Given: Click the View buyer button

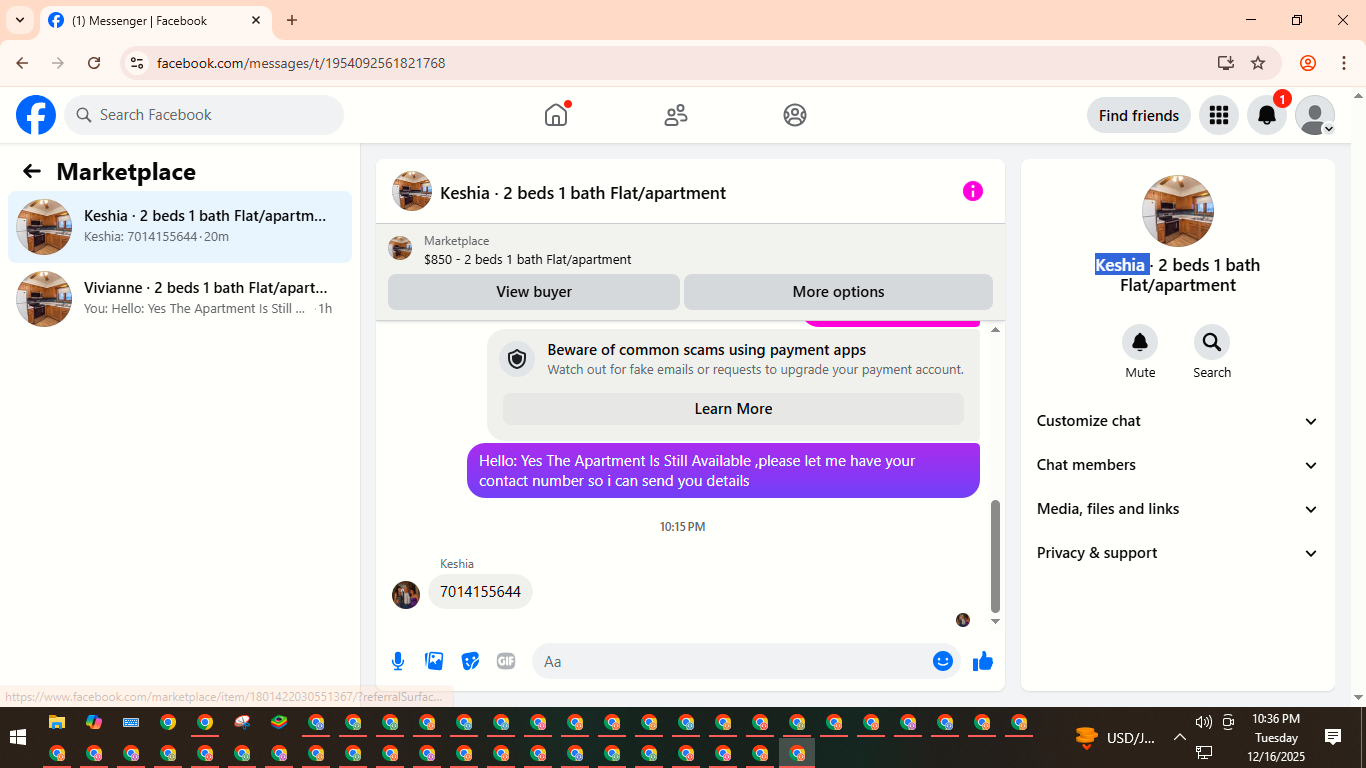Looking at the screenshot, I should (534, 292).
